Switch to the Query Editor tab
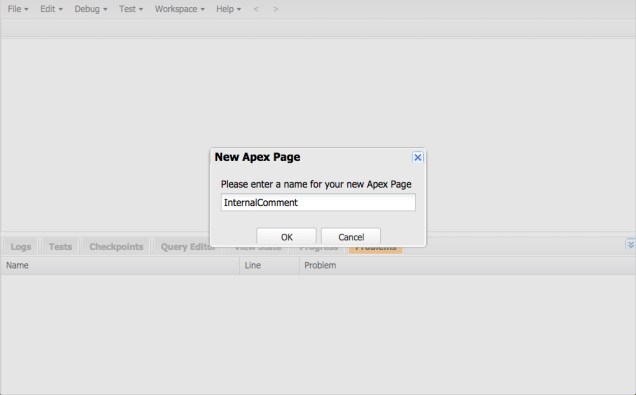The image size is (636, 395). 188,247
